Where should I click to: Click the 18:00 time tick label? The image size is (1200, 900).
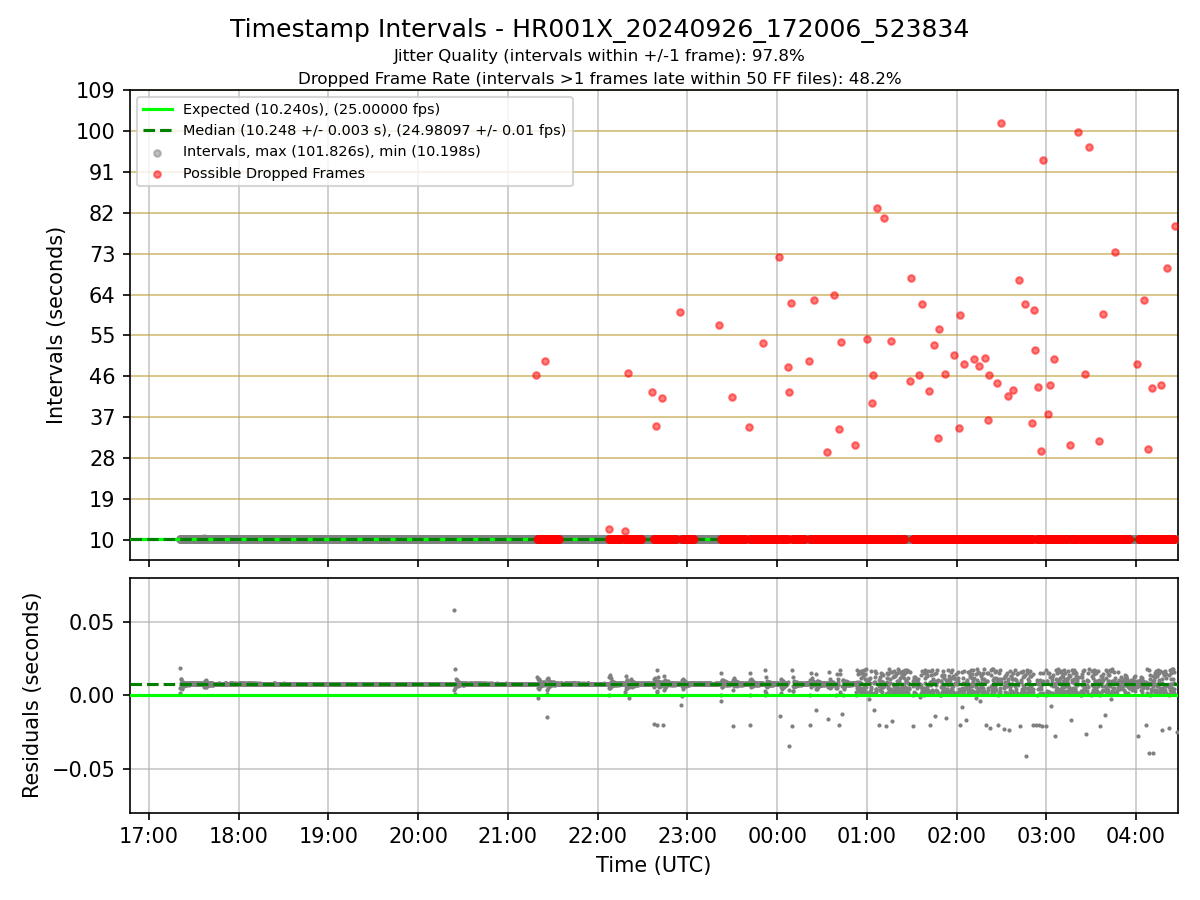point(239,834)
